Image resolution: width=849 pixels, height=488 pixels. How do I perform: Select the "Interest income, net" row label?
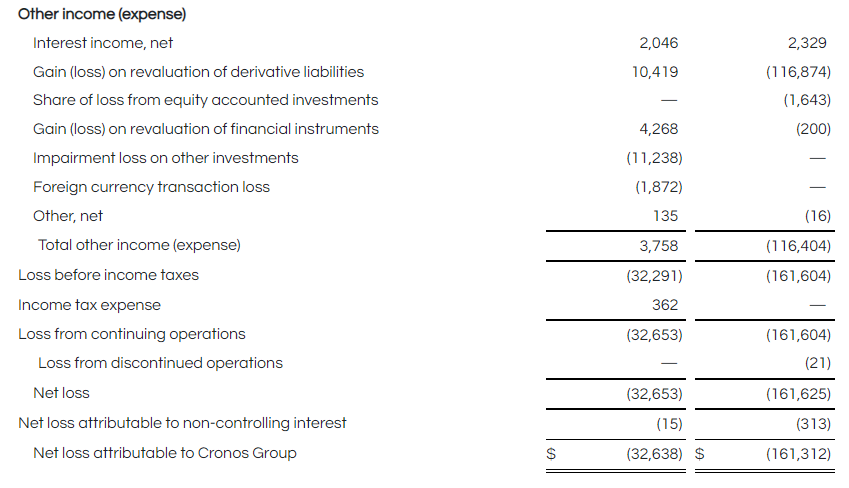pyautogui.click(x=103, y=43)
